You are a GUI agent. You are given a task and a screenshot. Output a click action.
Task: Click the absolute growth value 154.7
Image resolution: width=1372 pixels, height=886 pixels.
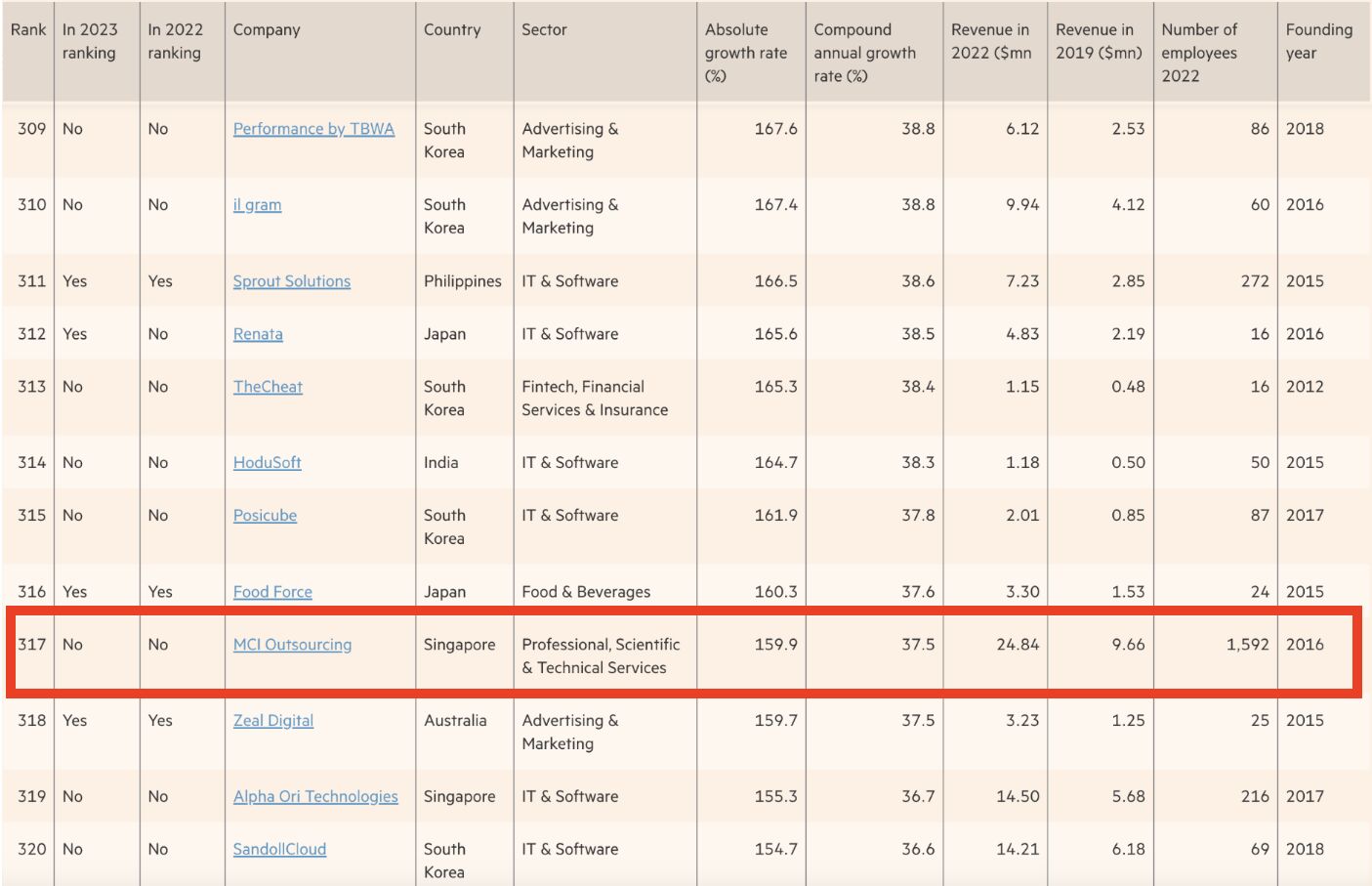tap(775, 850)
